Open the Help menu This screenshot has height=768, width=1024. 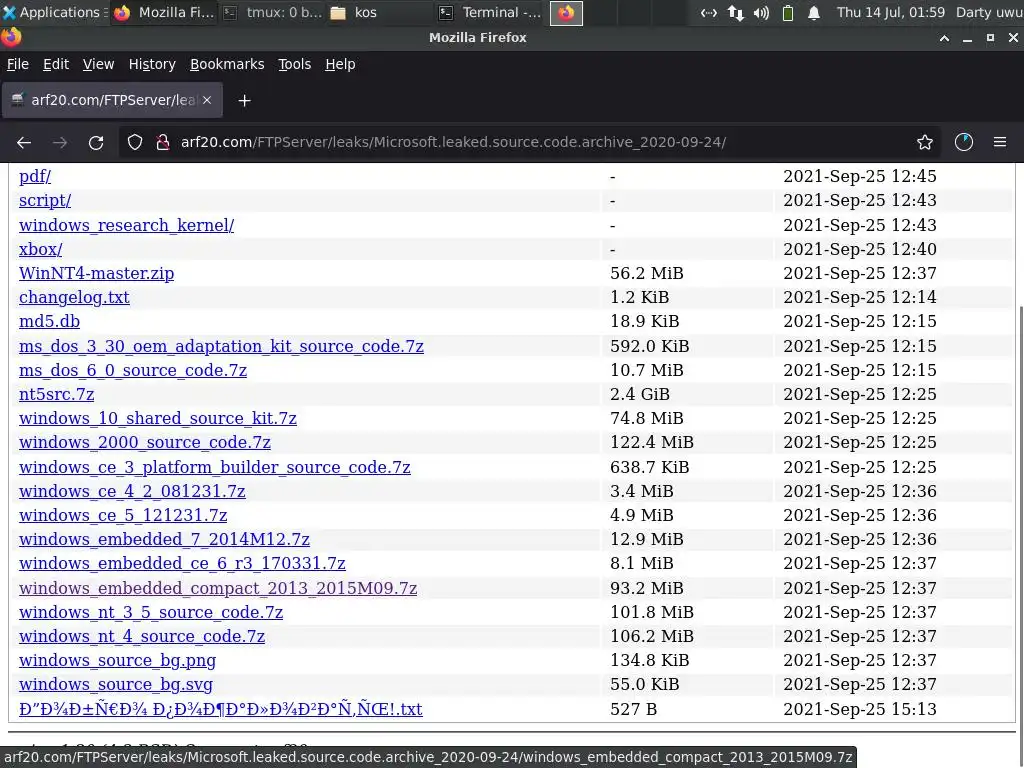(340, 64)
